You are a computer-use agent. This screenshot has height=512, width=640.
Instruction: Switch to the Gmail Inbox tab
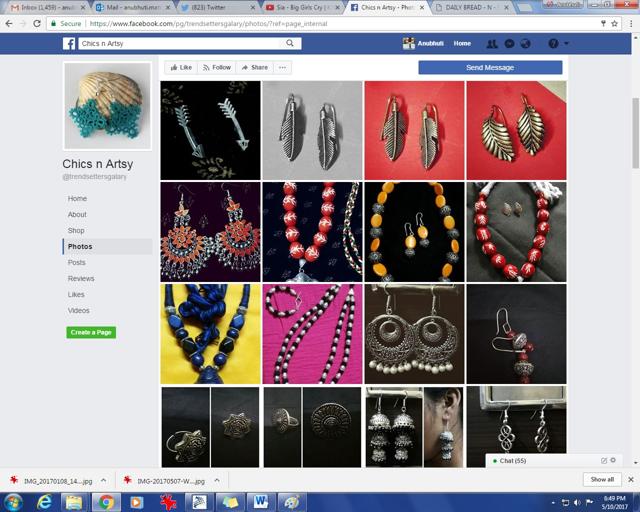tap(47, 7)
